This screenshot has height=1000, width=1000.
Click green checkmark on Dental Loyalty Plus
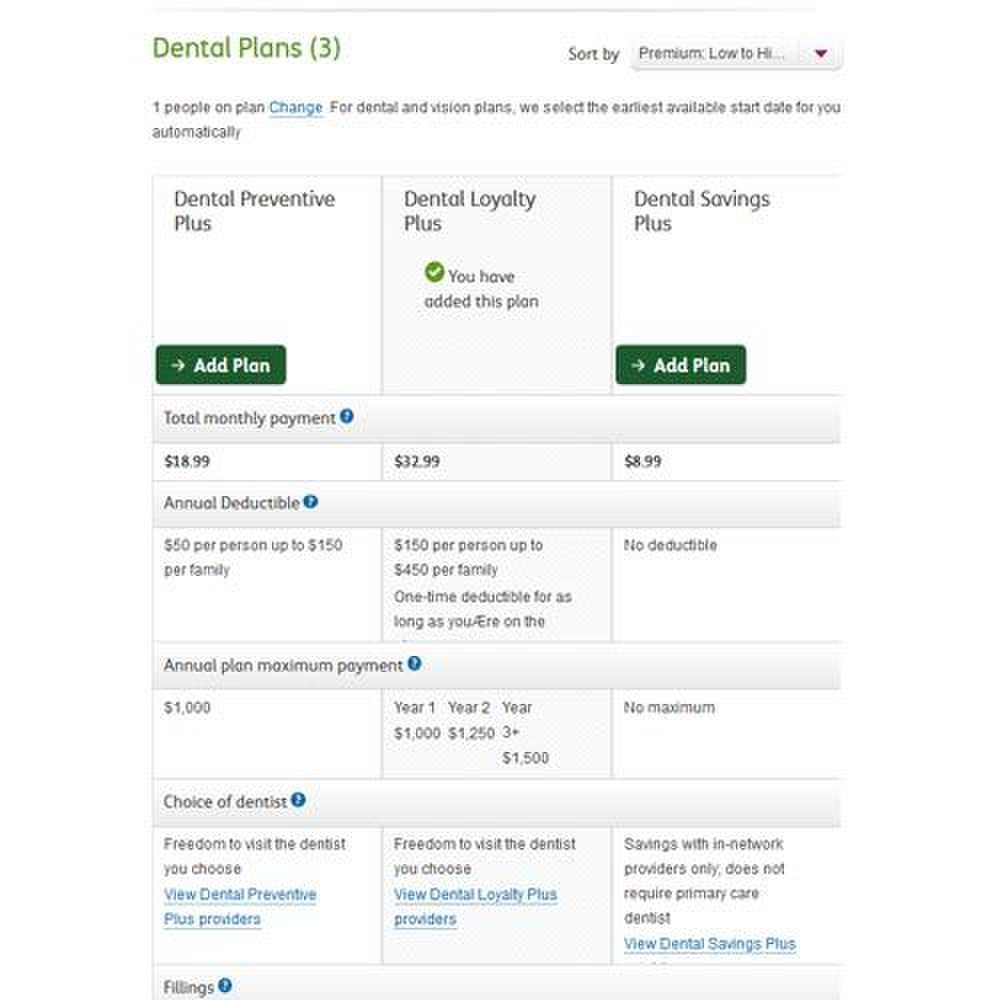434,272
